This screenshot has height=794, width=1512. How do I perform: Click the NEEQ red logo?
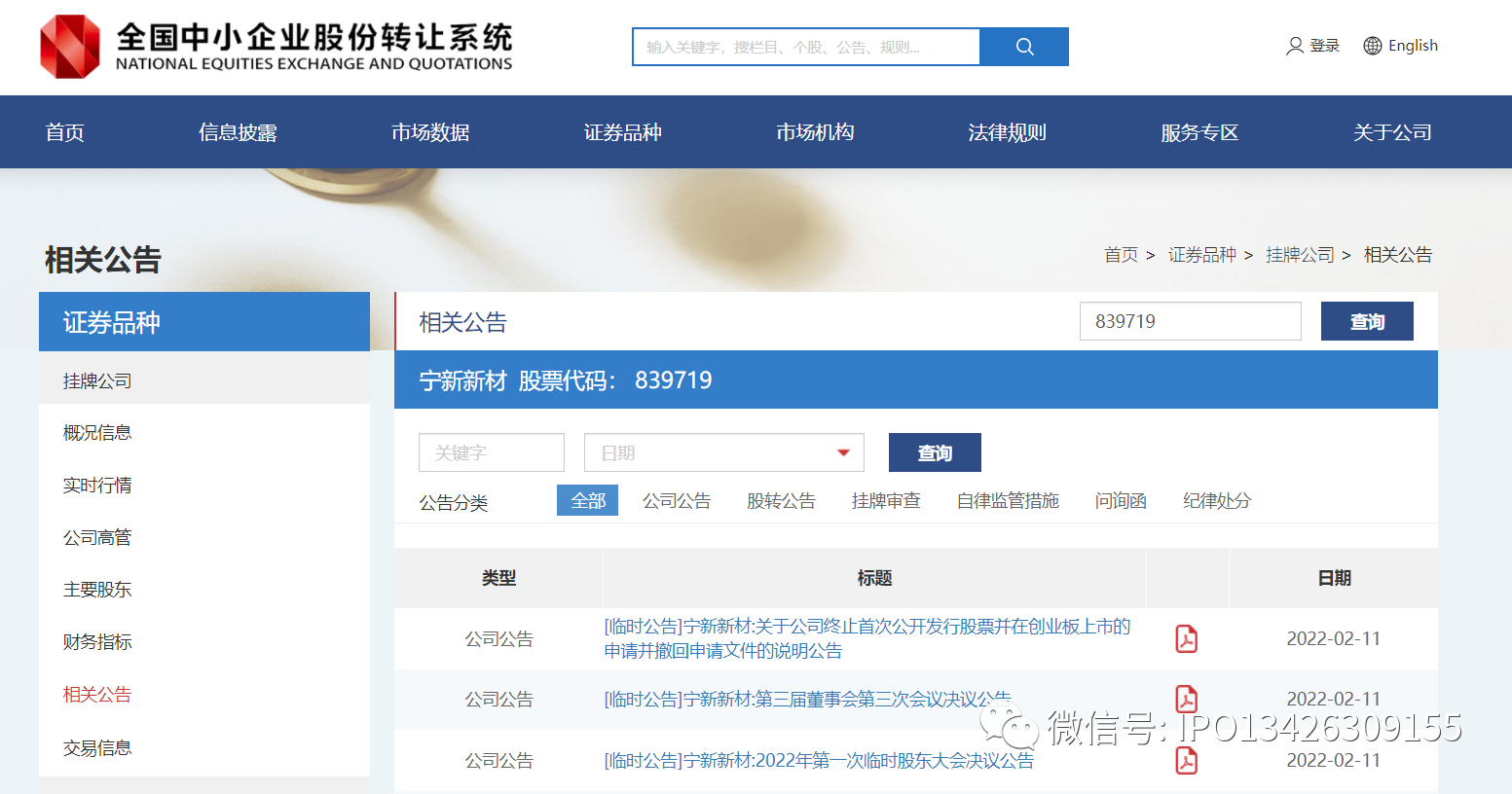click(70, 47)
